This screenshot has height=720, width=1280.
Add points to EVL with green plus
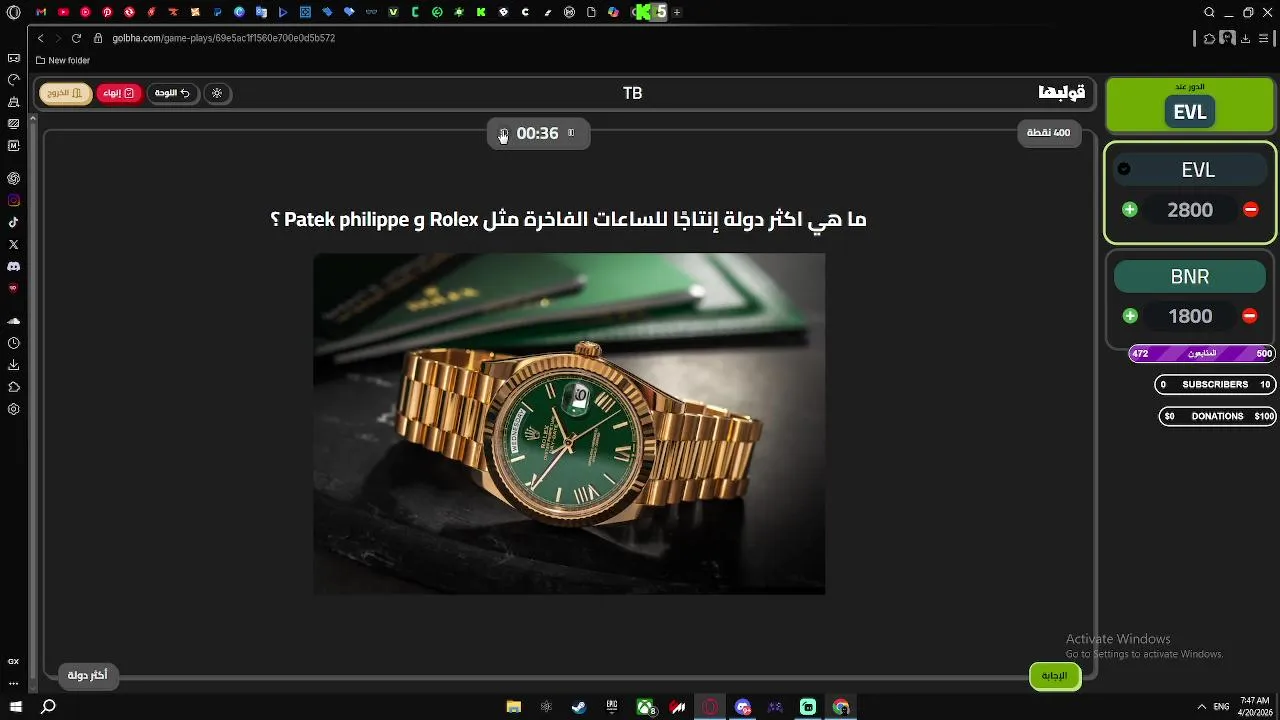pyautogui.click(x=1129, y=209)
